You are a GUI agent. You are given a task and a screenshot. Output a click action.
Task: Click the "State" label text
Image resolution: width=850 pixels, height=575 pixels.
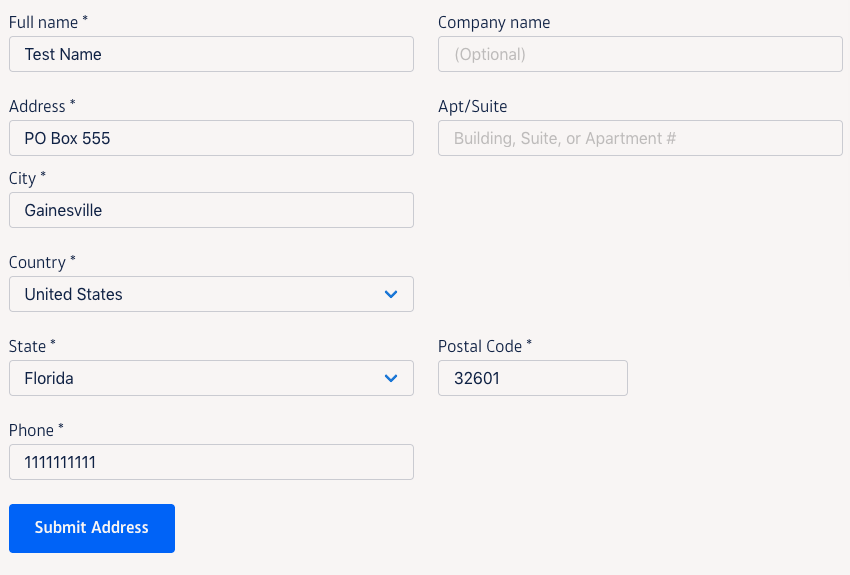pos(27,346)
